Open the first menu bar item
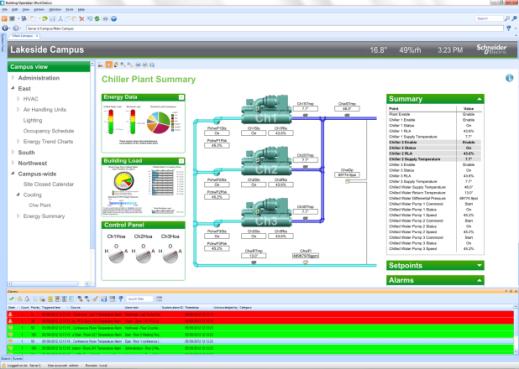The image size is (519, 369). click(5, 10)
